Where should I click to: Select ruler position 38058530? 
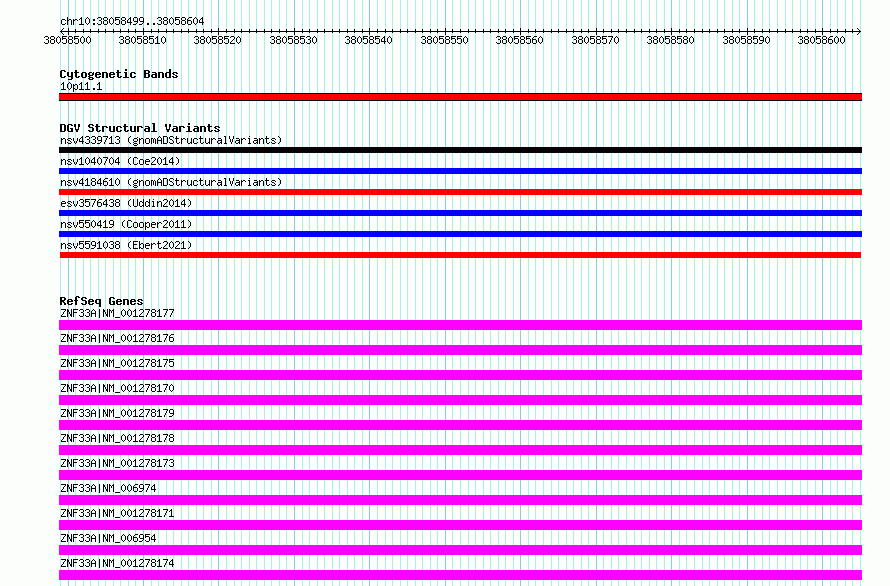point(293,40)
